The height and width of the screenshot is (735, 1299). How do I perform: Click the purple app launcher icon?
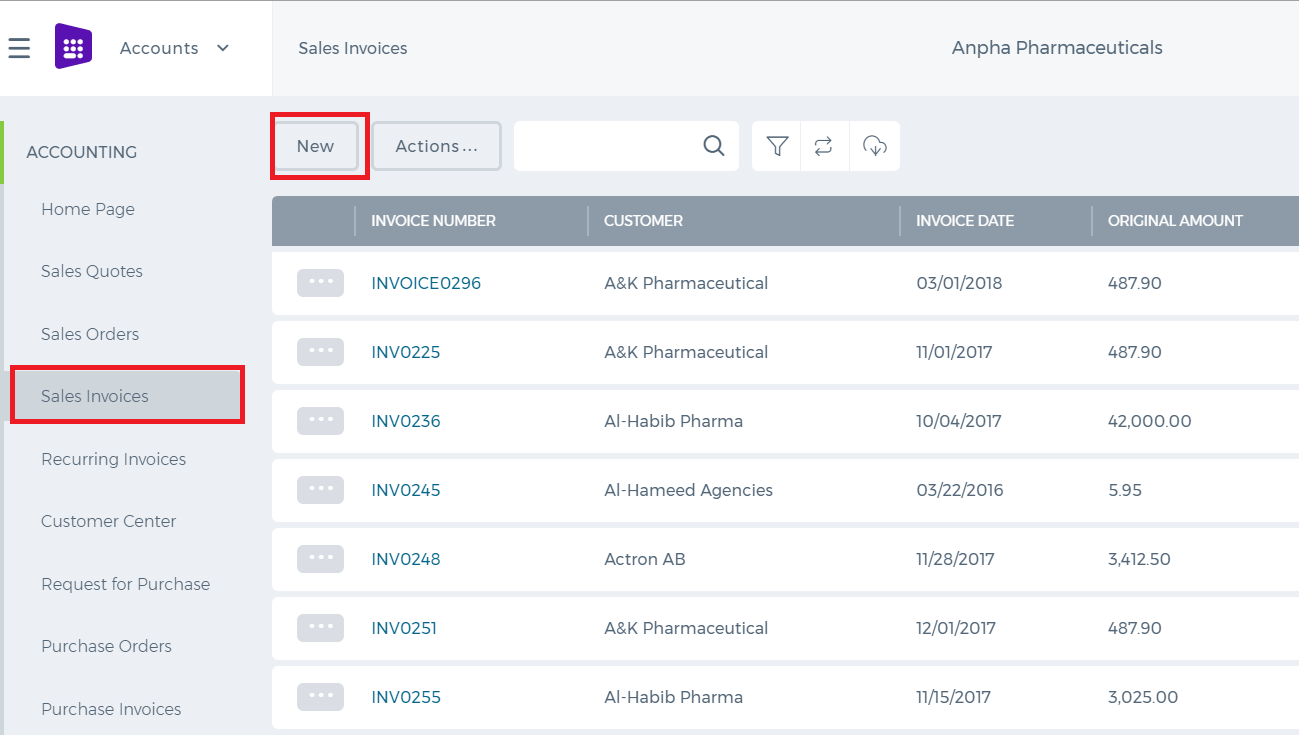click(x=73, y=47)
